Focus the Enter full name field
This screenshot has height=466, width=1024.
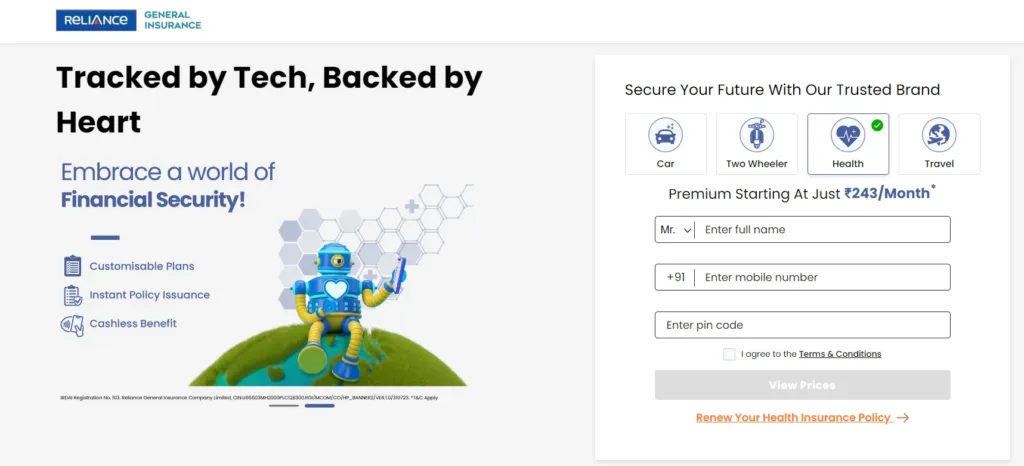822,230
